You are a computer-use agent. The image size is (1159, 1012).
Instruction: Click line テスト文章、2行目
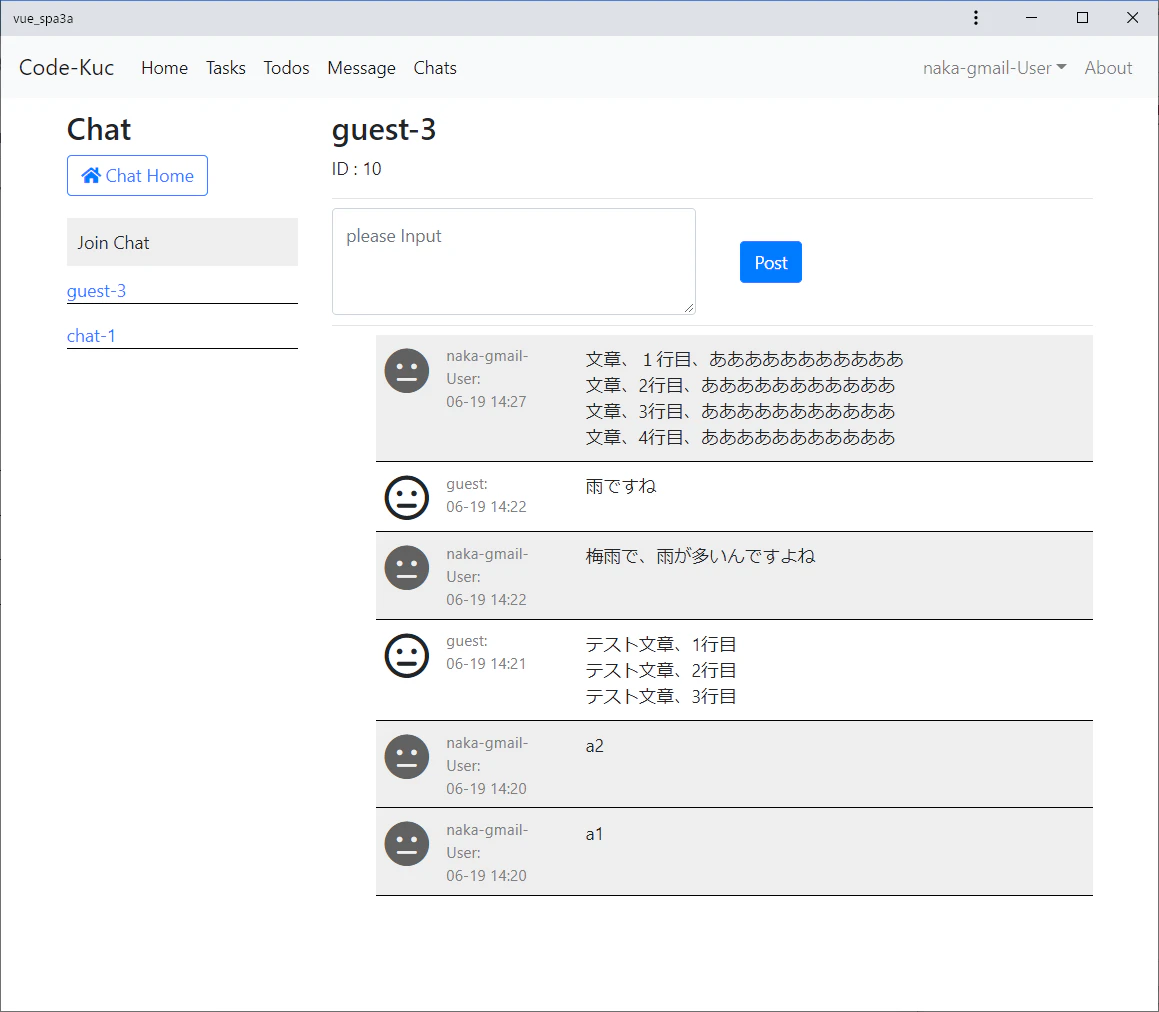click(661, 670)
